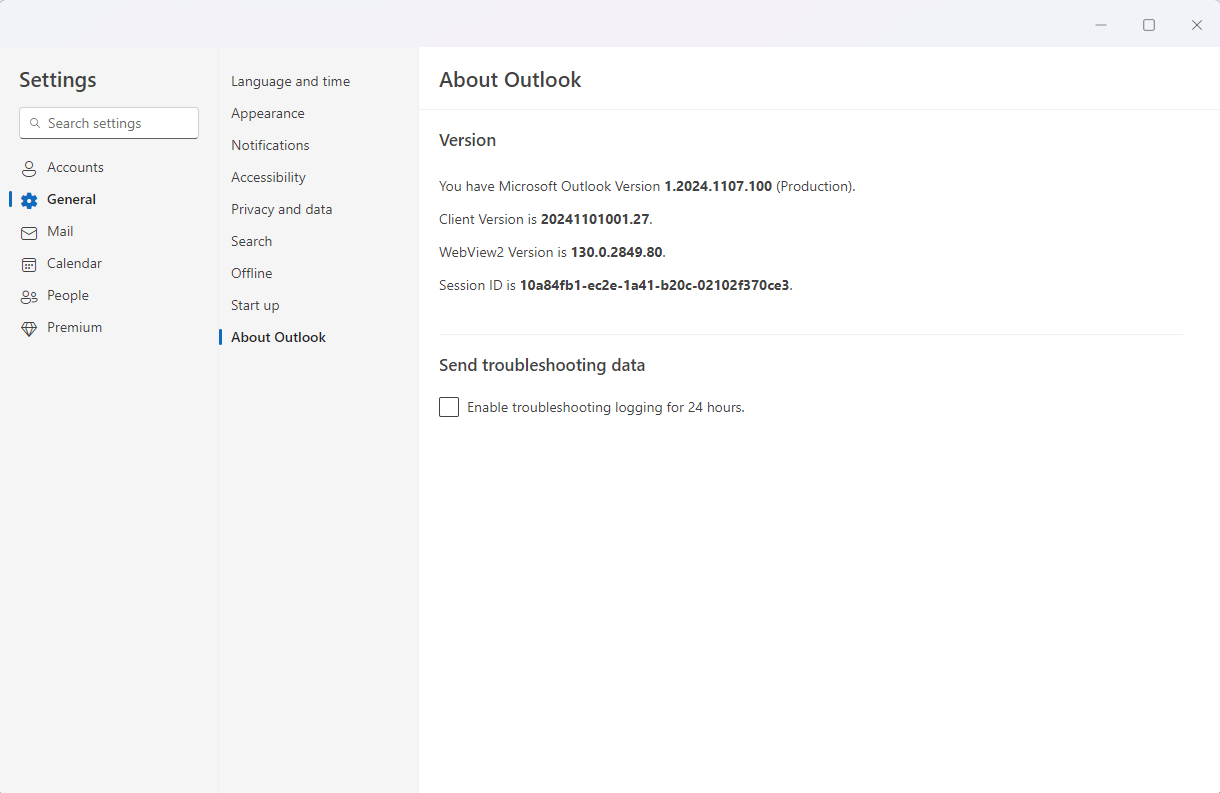Open the People settings category
1220x793 pixels.
click(109, 295)
